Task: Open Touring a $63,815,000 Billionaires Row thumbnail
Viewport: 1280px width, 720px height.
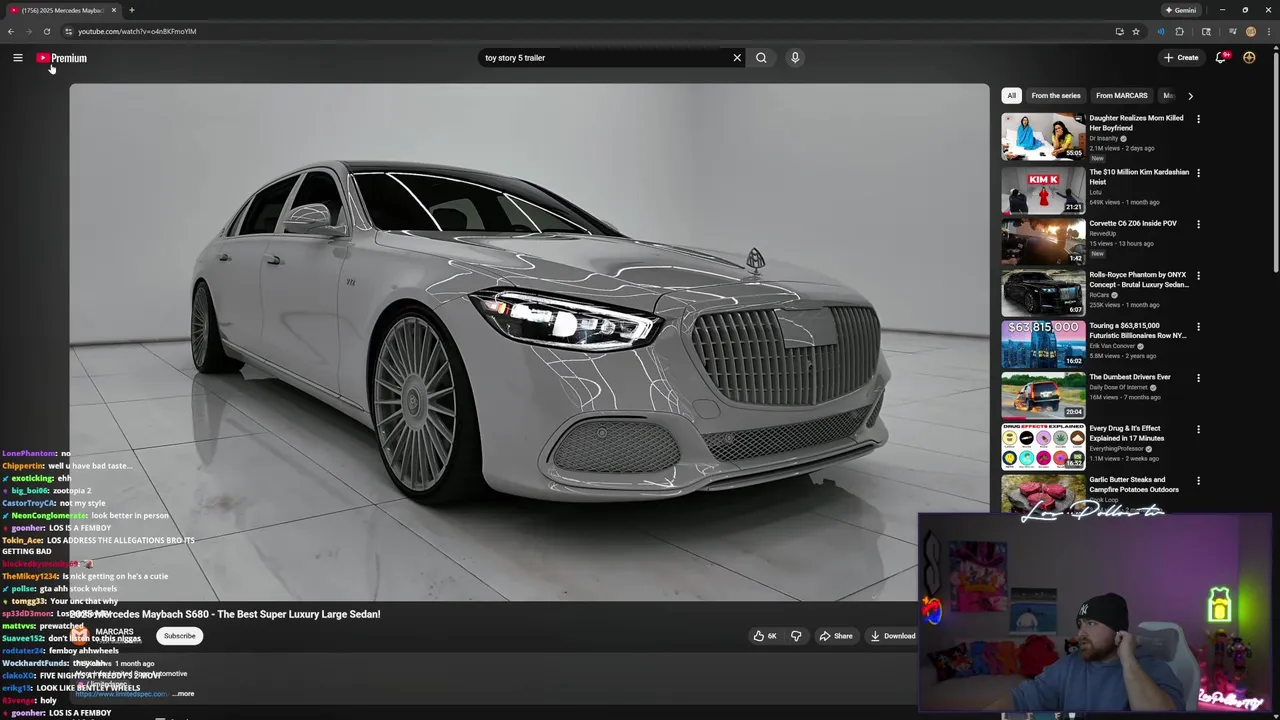Action: click(1043, 344)
